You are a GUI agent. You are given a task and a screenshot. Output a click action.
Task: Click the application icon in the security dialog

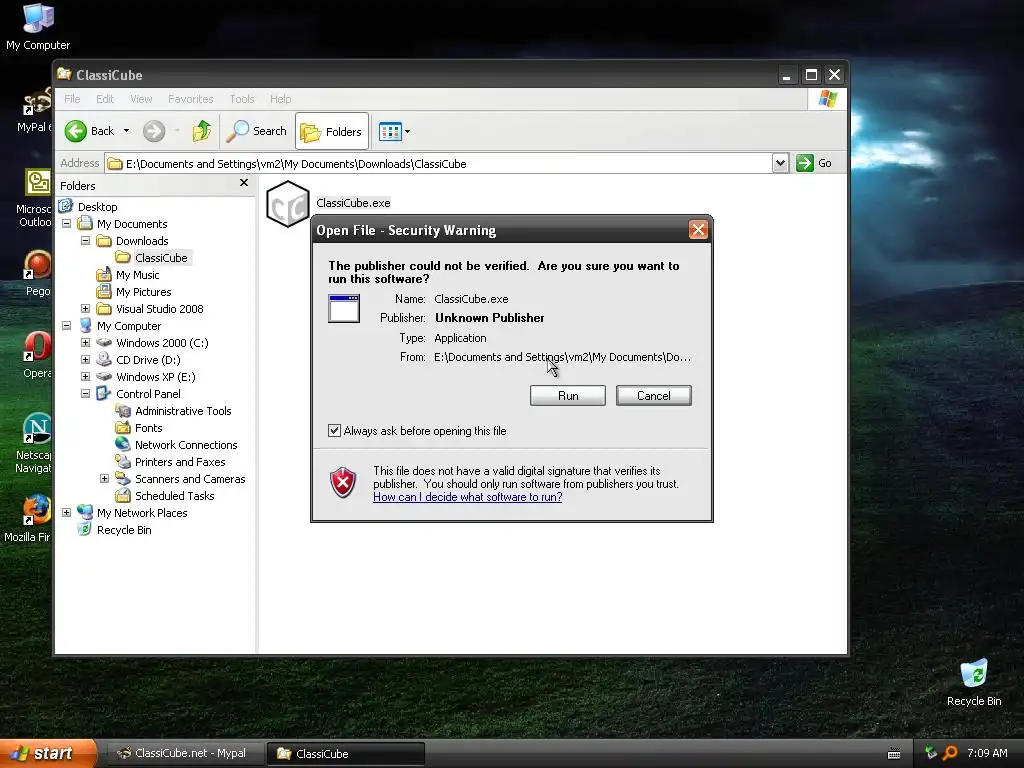(x=344, y=309)
